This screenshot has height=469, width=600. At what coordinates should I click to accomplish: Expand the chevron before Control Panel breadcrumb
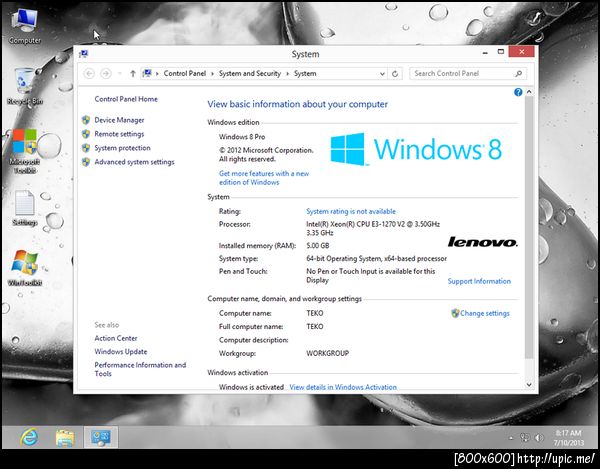pos(157,73)
